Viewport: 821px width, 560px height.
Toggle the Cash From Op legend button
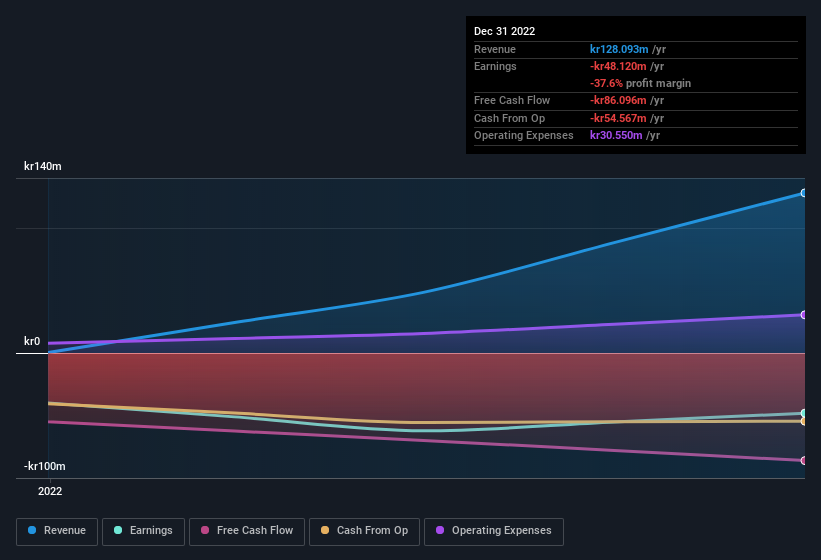(364, 531)
